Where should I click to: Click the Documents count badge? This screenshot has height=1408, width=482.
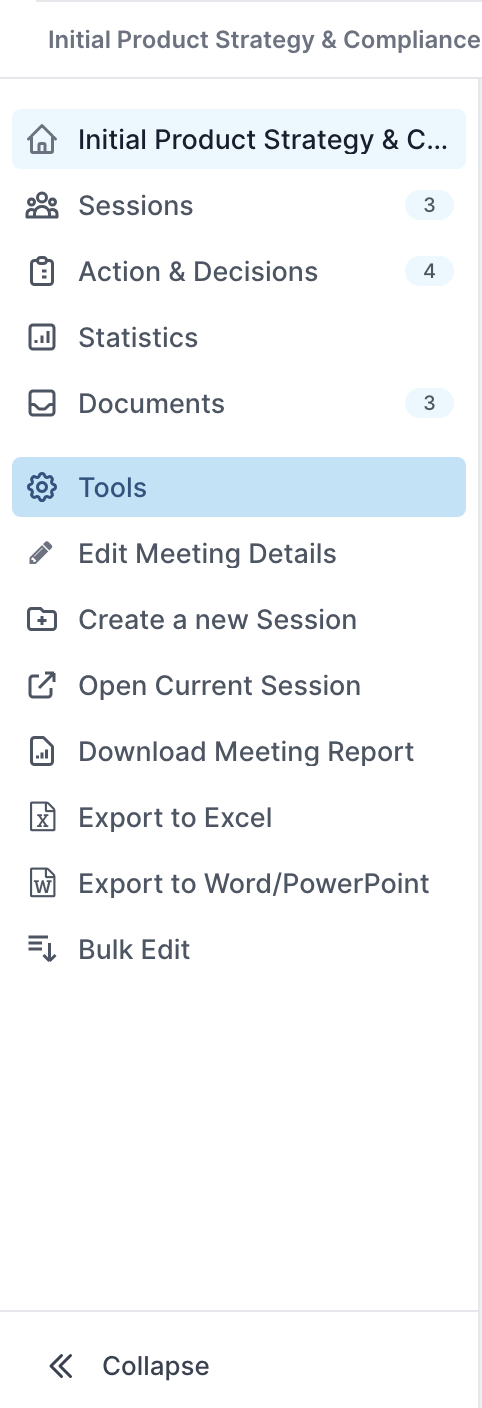click(x=429, y=404)
